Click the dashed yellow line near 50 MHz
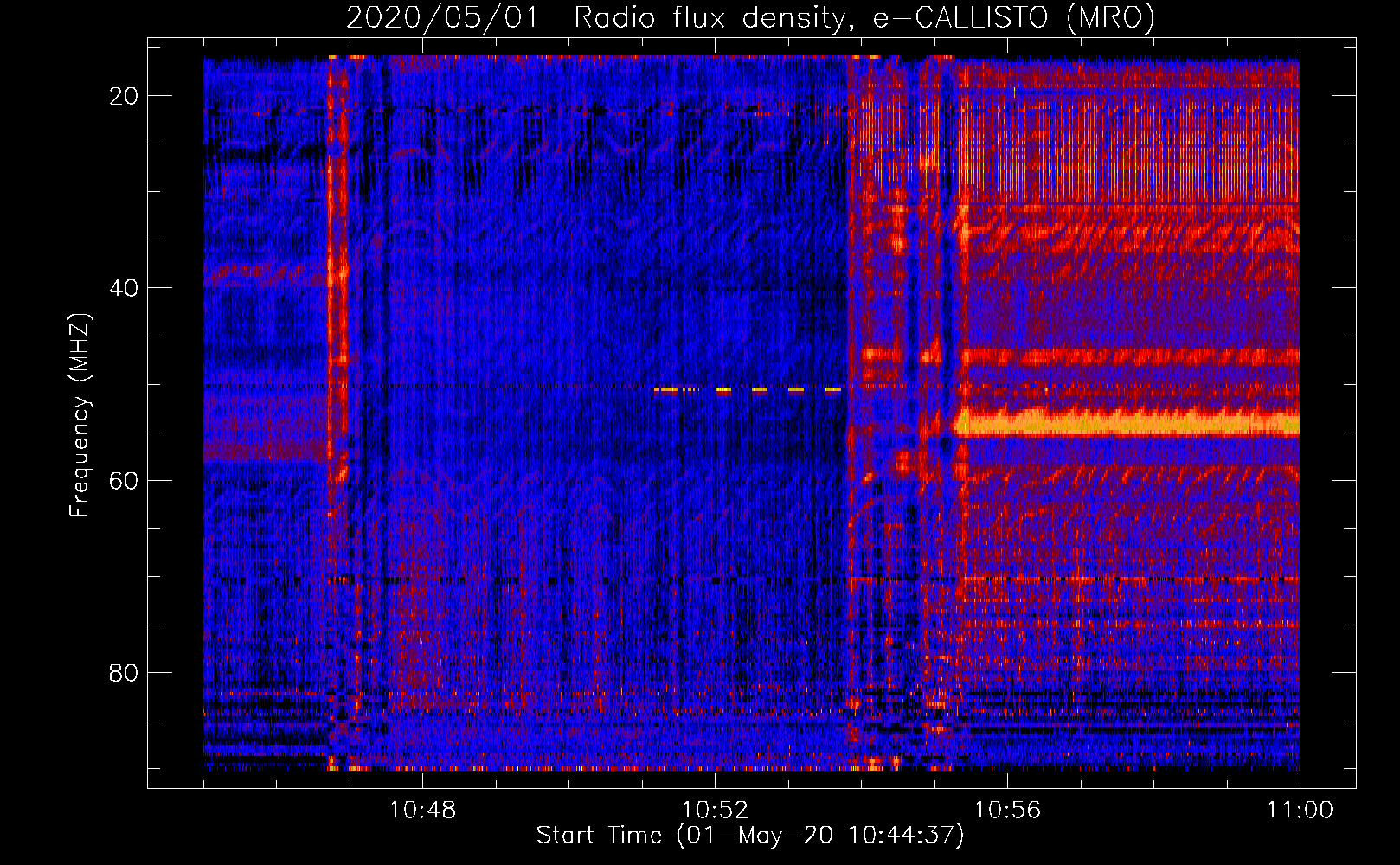The height and width of the screenshot is (865, 1400). pos(748,390)
